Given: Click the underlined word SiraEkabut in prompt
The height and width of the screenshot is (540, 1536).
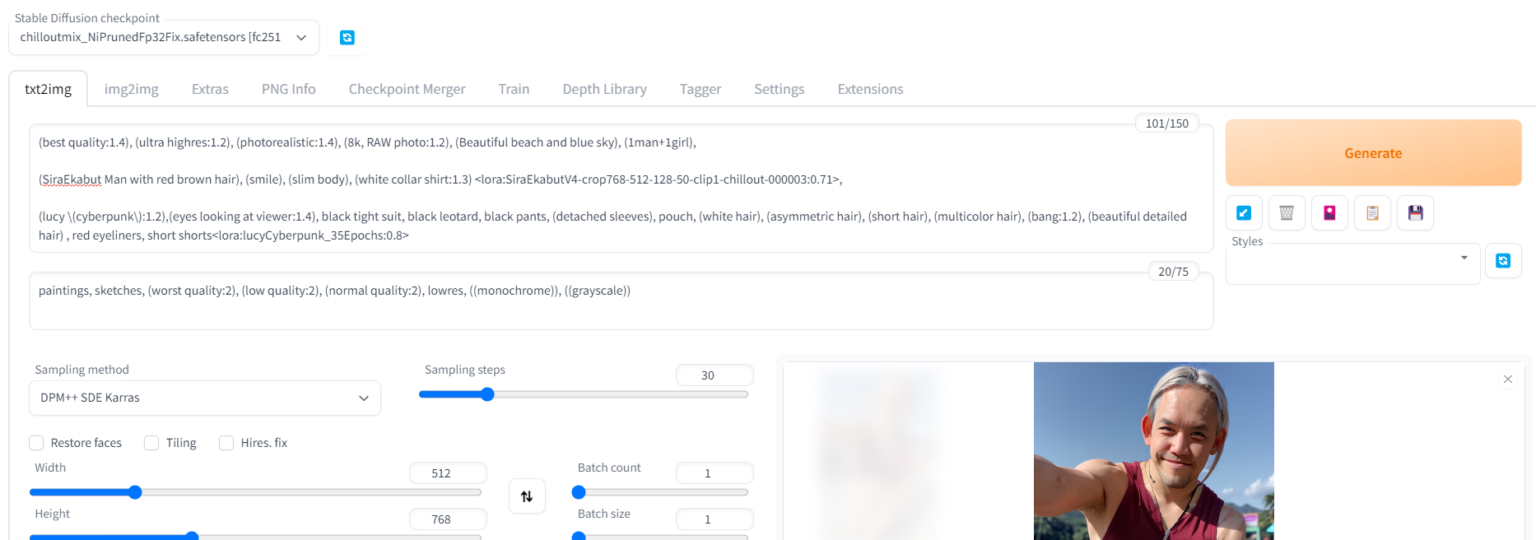Looking at the screenshot, I should [71, 179].
